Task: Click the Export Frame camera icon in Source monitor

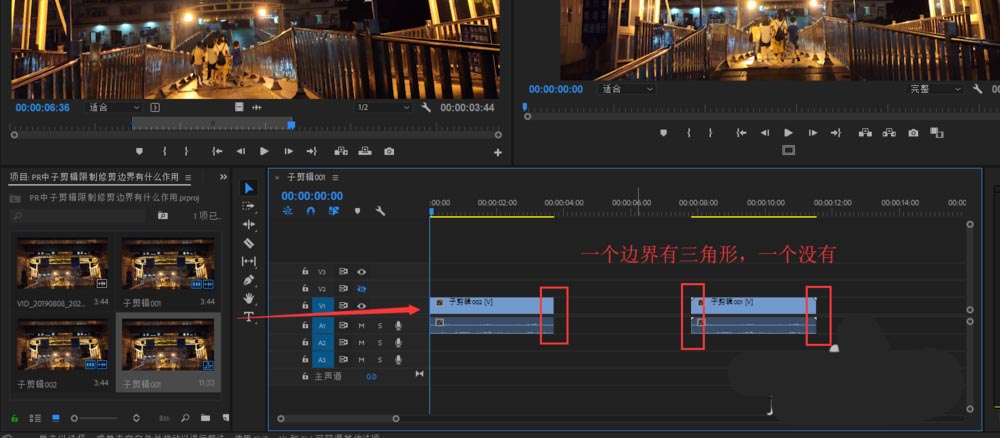Action: [389, 151]
